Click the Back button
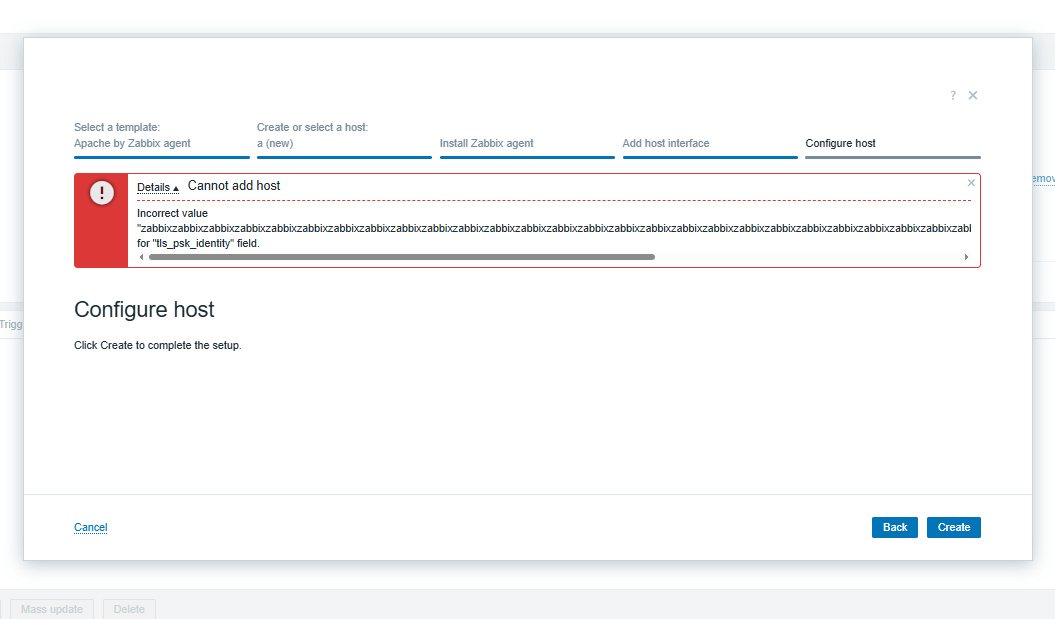The height and width of the screenshot is (619, 1055). coord(895,527)
